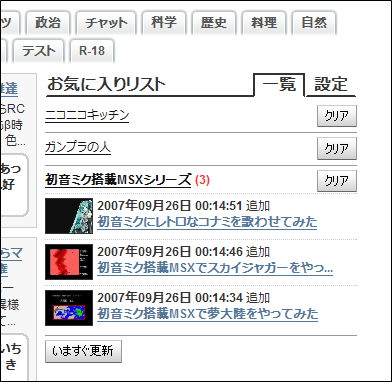Click the 2007年09月26日 00:14:34 追加 timestamp

coord(183,298)
